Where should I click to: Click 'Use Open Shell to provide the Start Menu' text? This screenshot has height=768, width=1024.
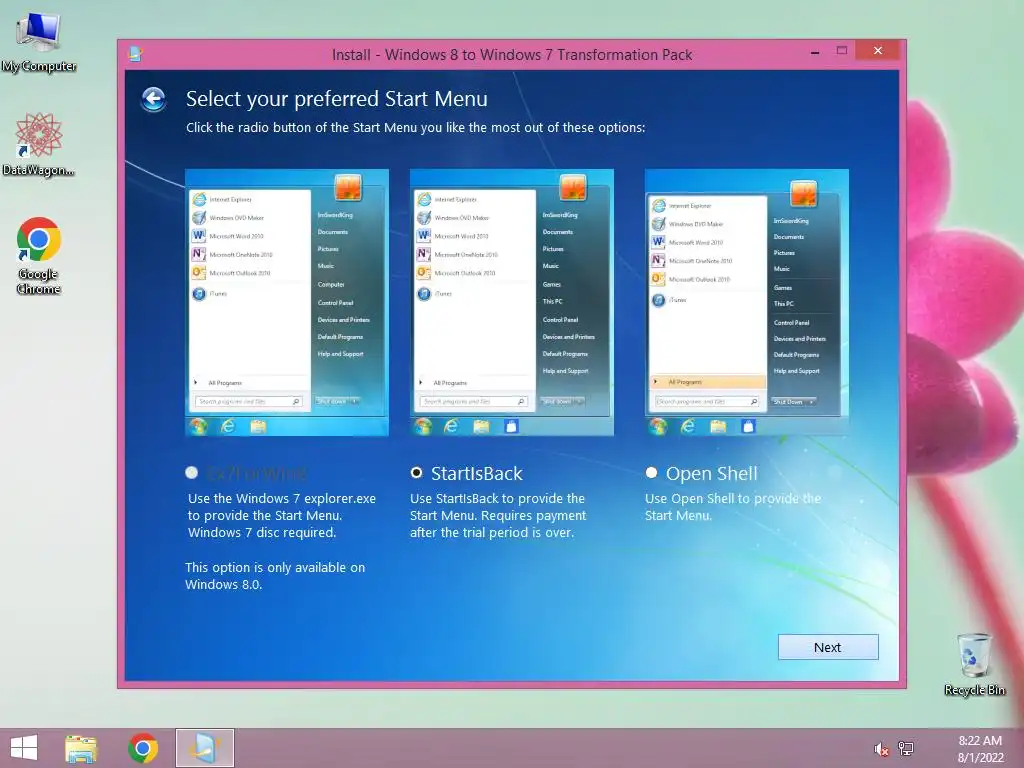733,507
